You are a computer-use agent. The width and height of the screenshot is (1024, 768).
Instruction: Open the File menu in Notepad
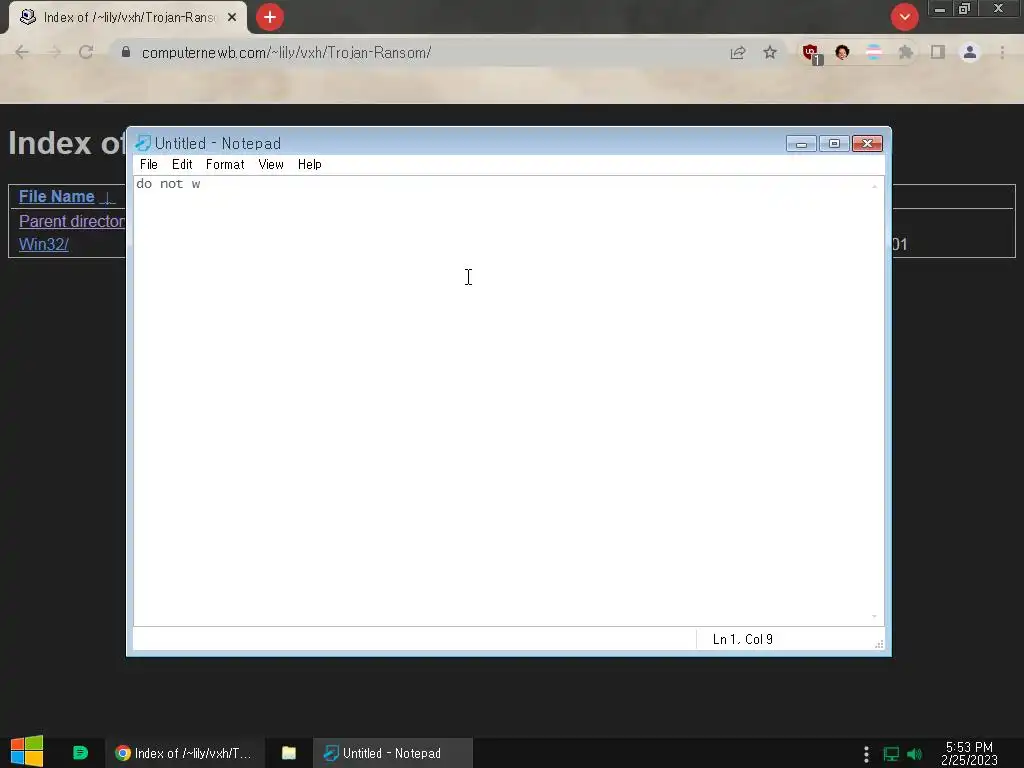click(x=148, y=165)
